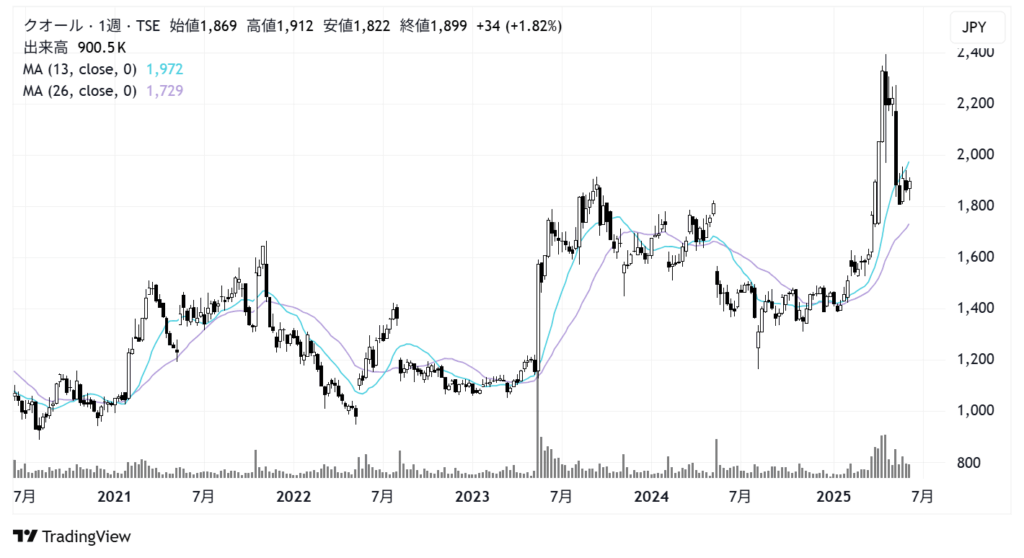Click the 2021 time axis label

point(114,497)
